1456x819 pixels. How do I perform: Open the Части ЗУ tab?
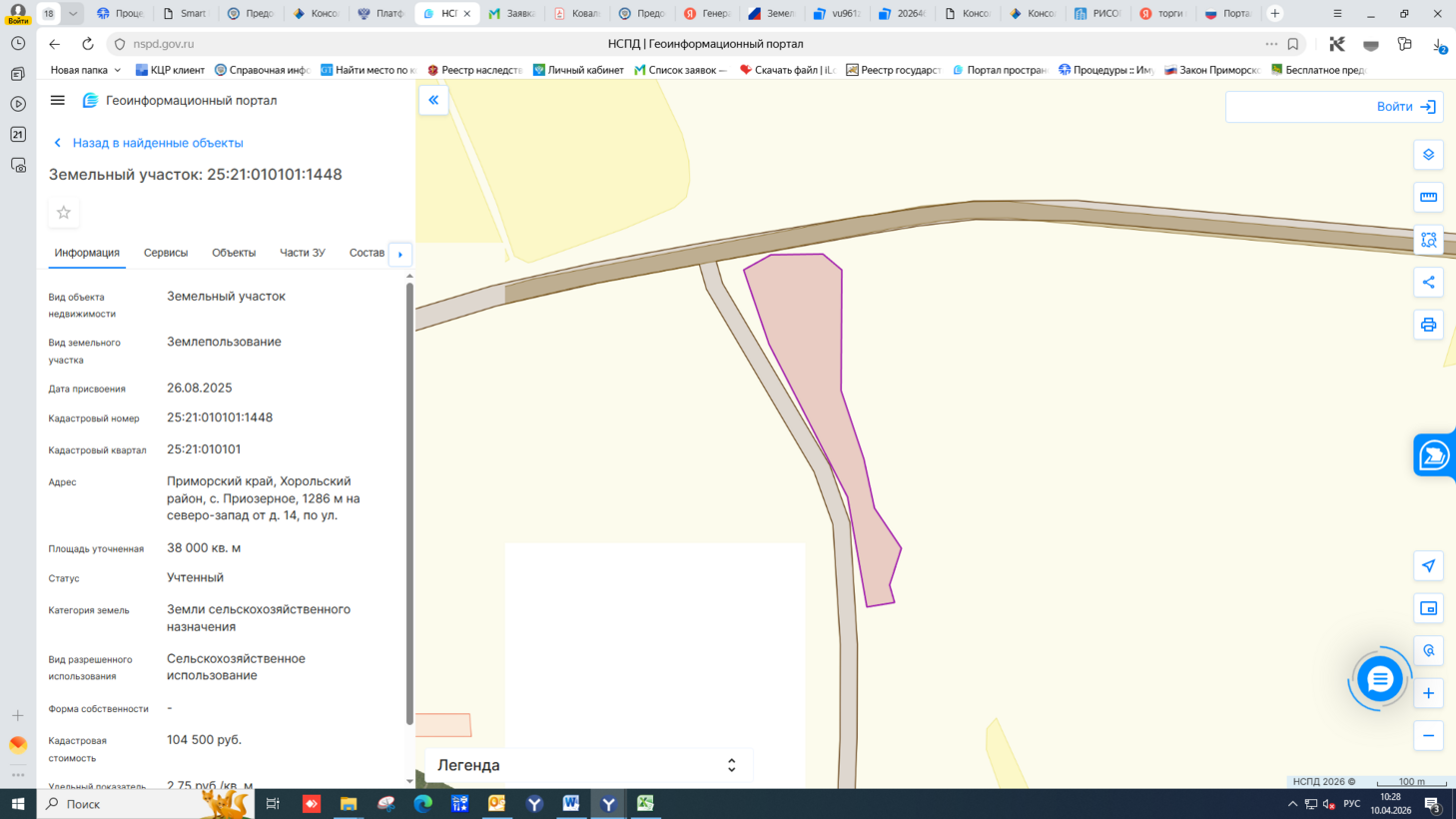point(302,253)
